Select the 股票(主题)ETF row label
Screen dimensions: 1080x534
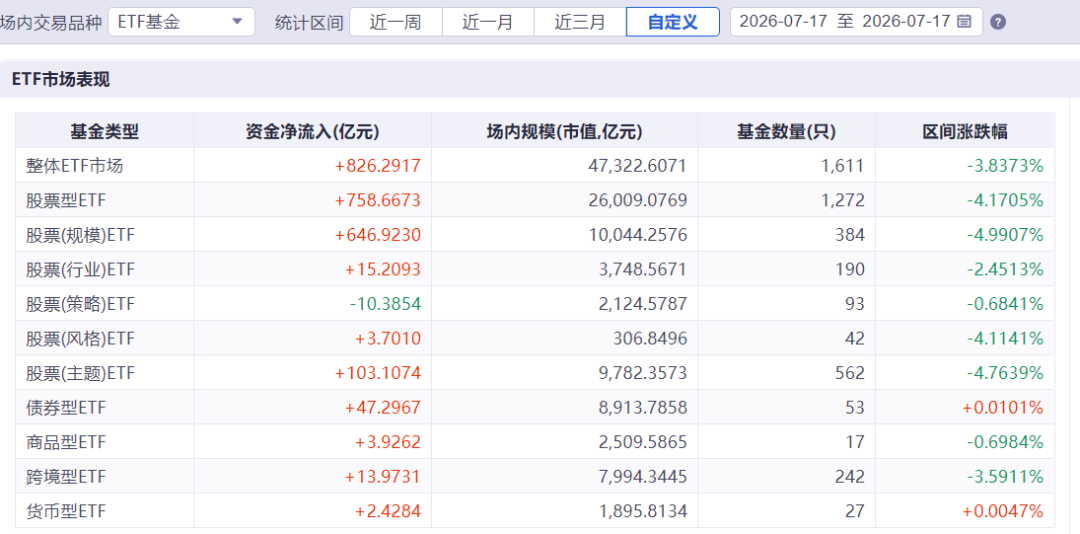[80, 373]
